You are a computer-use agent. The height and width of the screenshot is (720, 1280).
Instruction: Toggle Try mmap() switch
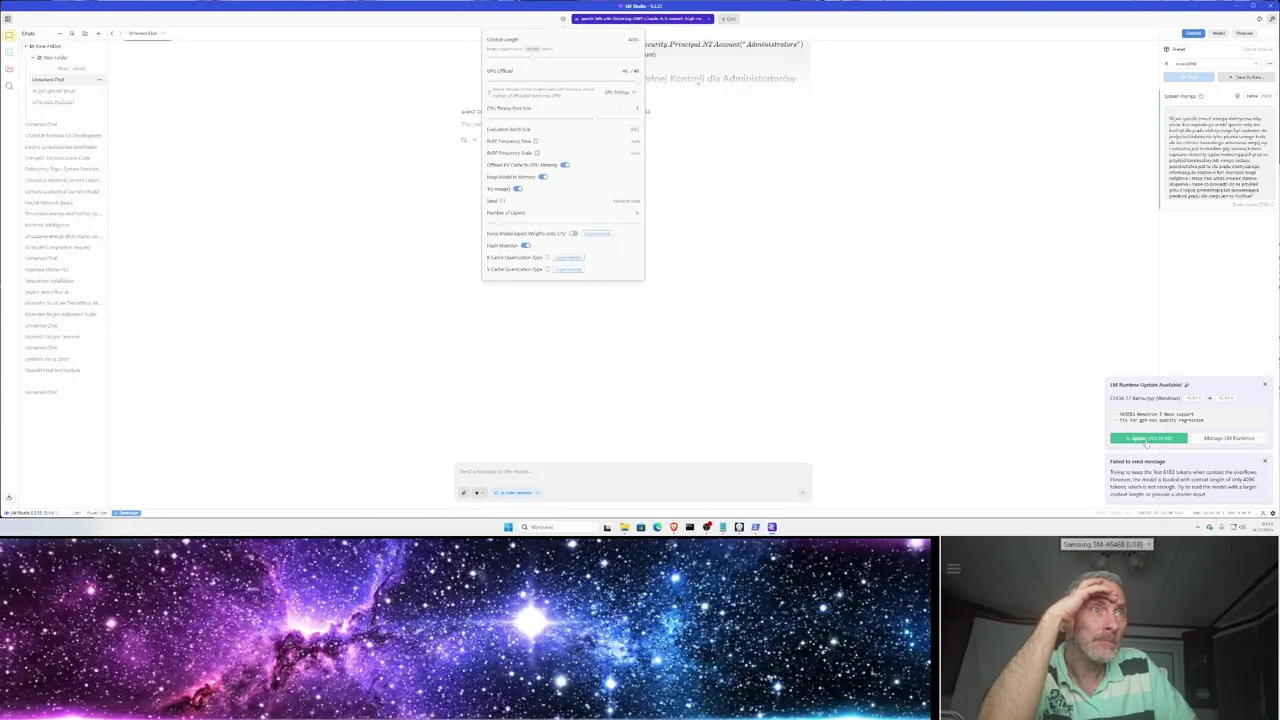[518, 189]
